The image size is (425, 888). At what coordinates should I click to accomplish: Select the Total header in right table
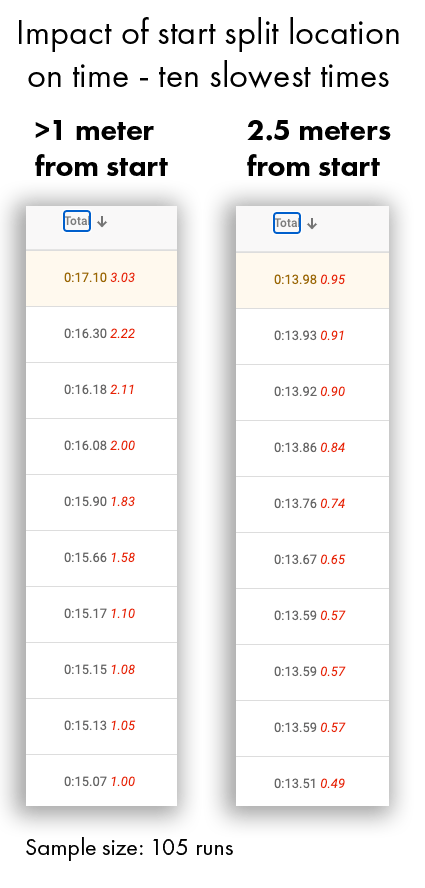click(287, 223)
